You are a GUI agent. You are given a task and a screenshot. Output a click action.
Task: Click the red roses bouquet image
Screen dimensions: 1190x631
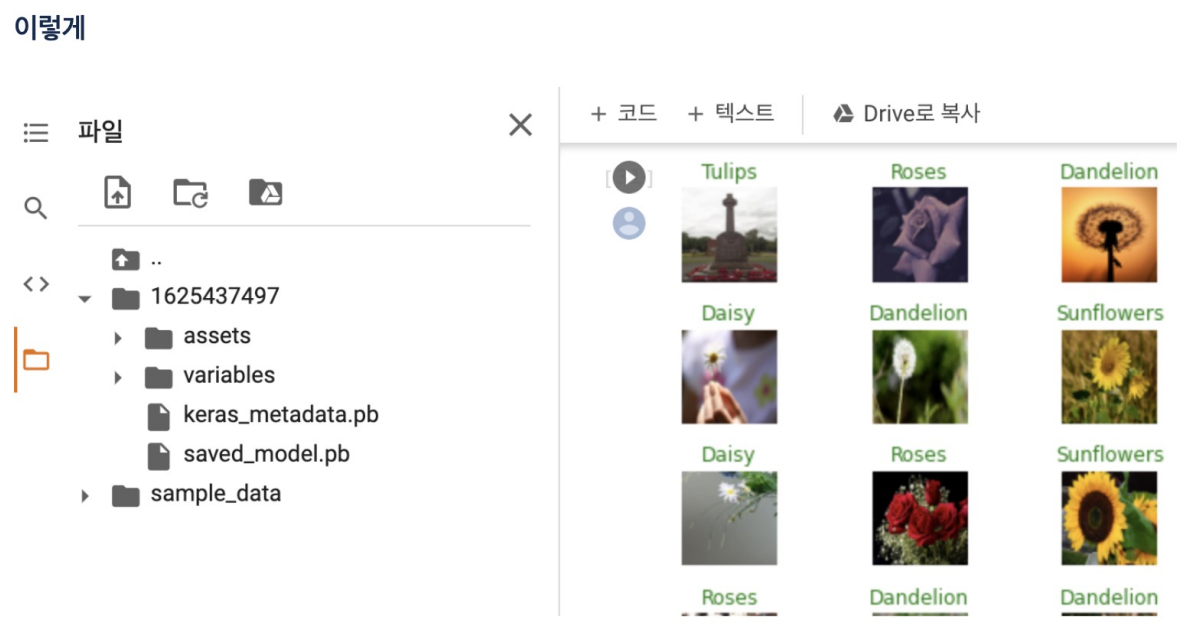920,518
